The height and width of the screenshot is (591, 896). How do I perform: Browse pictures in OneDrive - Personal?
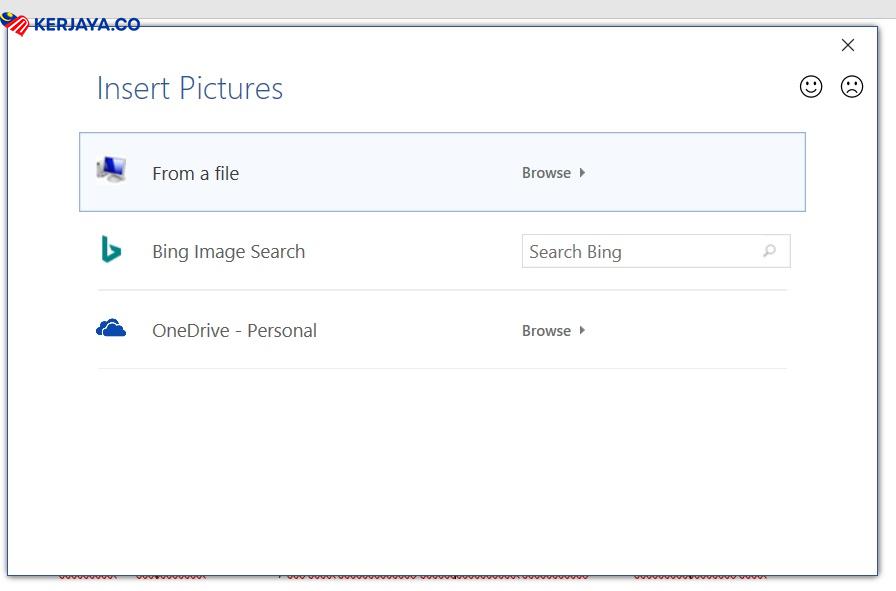[546, 331]
